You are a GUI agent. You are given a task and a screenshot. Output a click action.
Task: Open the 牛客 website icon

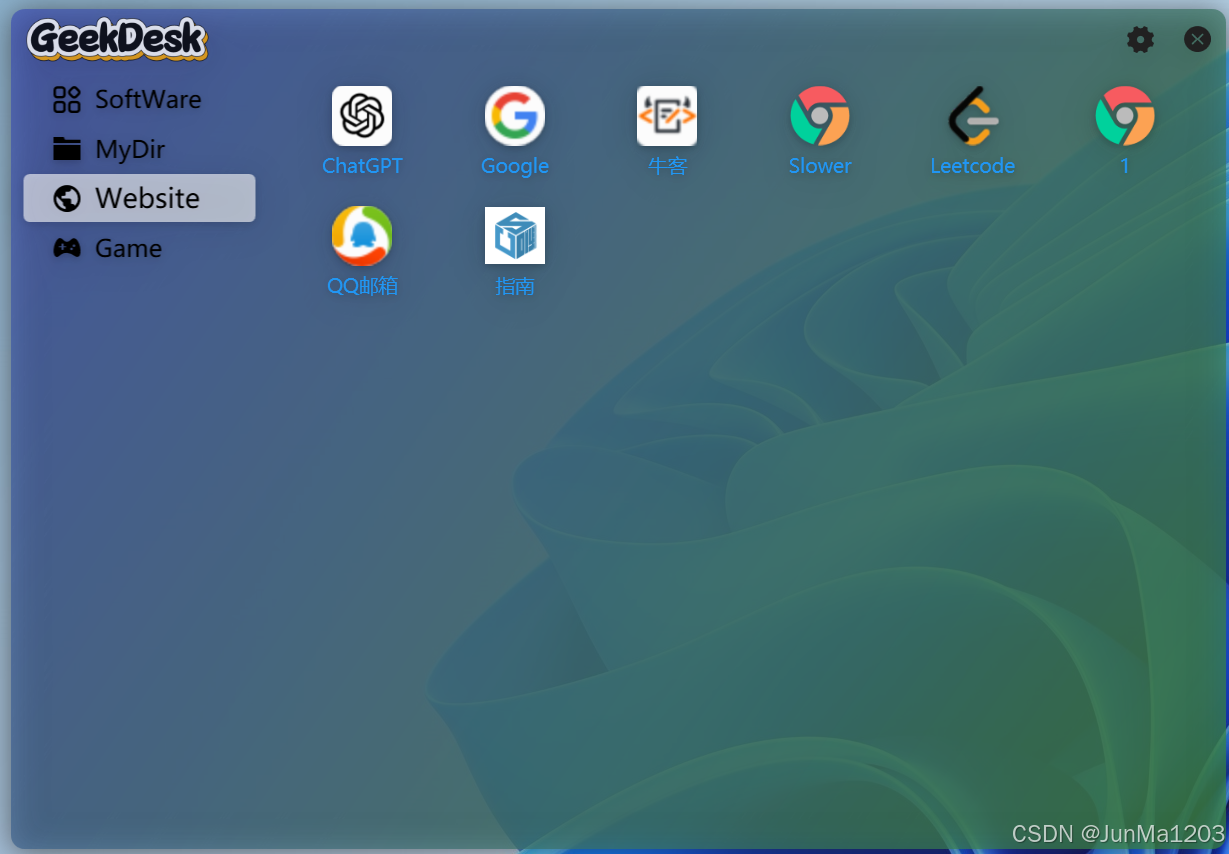667,116
